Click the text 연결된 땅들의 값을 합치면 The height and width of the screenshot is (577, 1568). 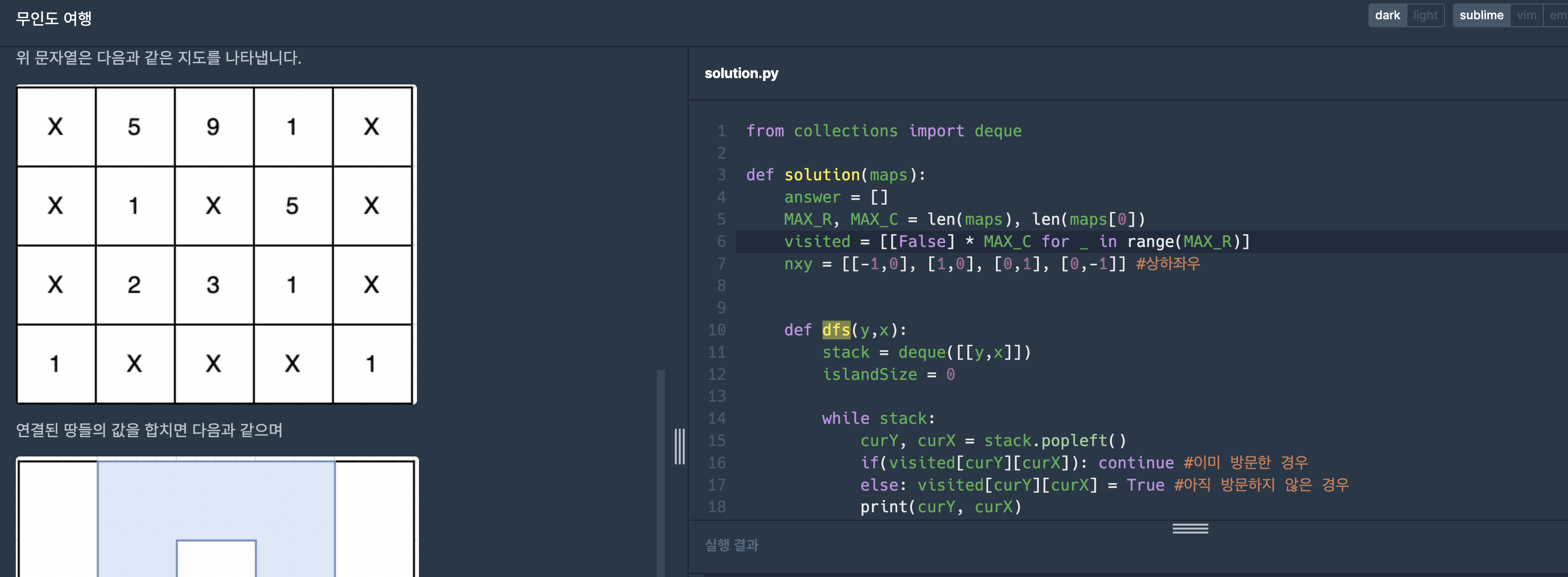[101, 430]
